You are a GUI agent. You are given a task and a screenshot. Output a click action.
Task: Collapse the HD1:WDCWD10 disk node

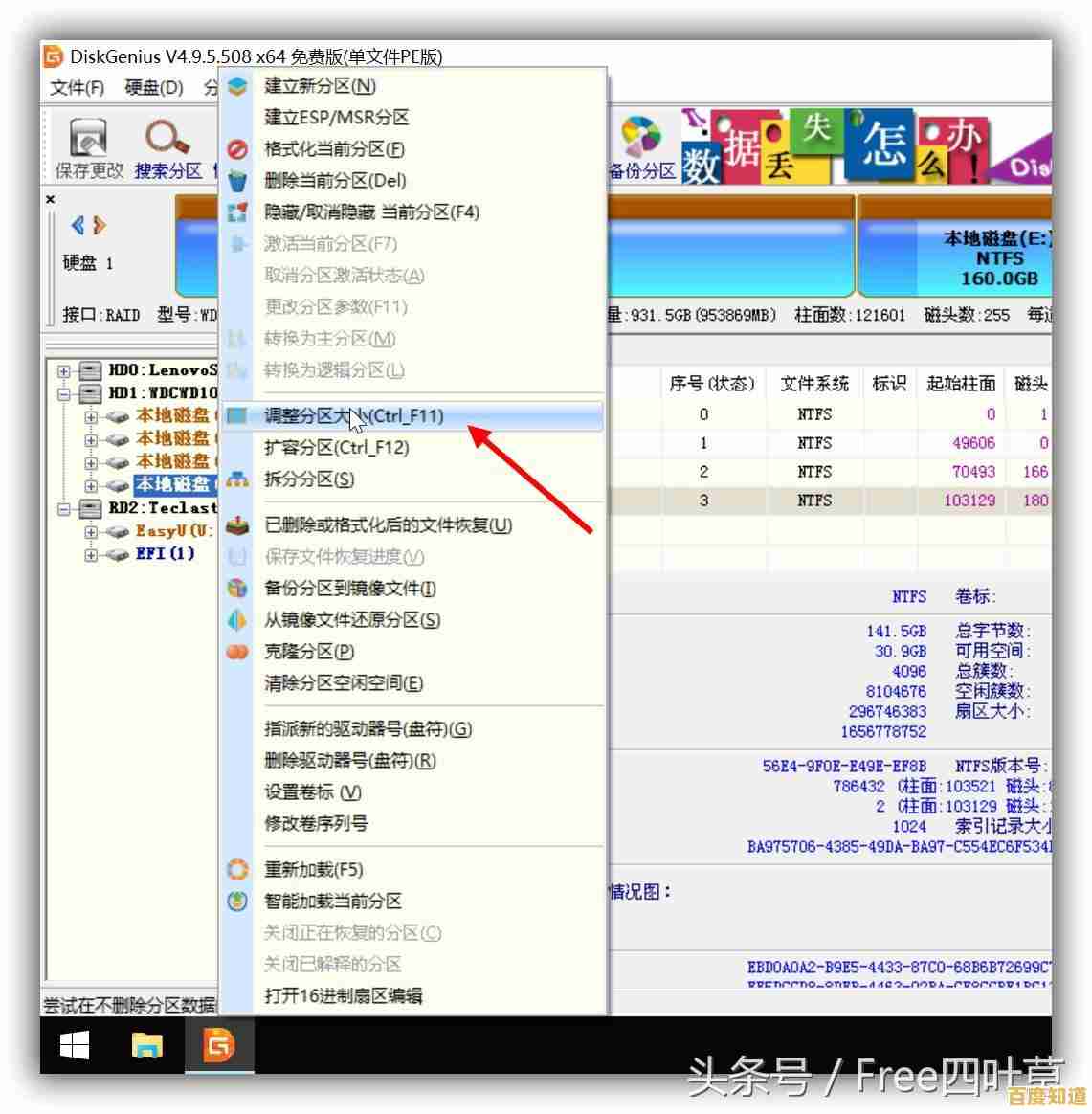point(62,393)
